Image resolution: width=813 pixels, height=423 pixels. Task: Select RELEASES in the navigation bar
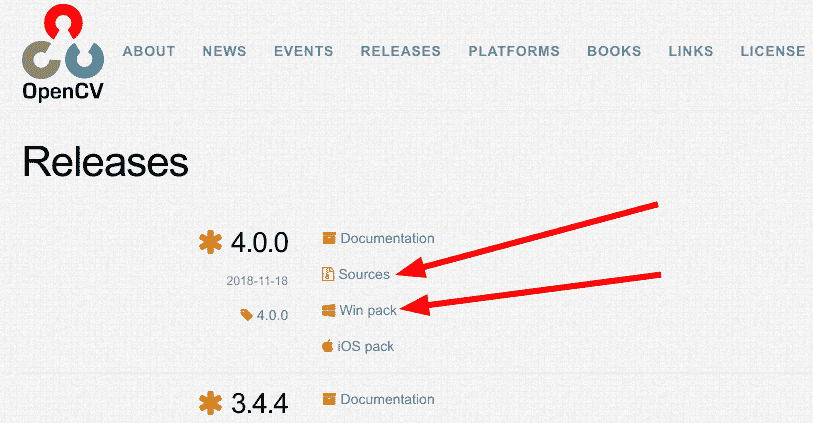400,51
